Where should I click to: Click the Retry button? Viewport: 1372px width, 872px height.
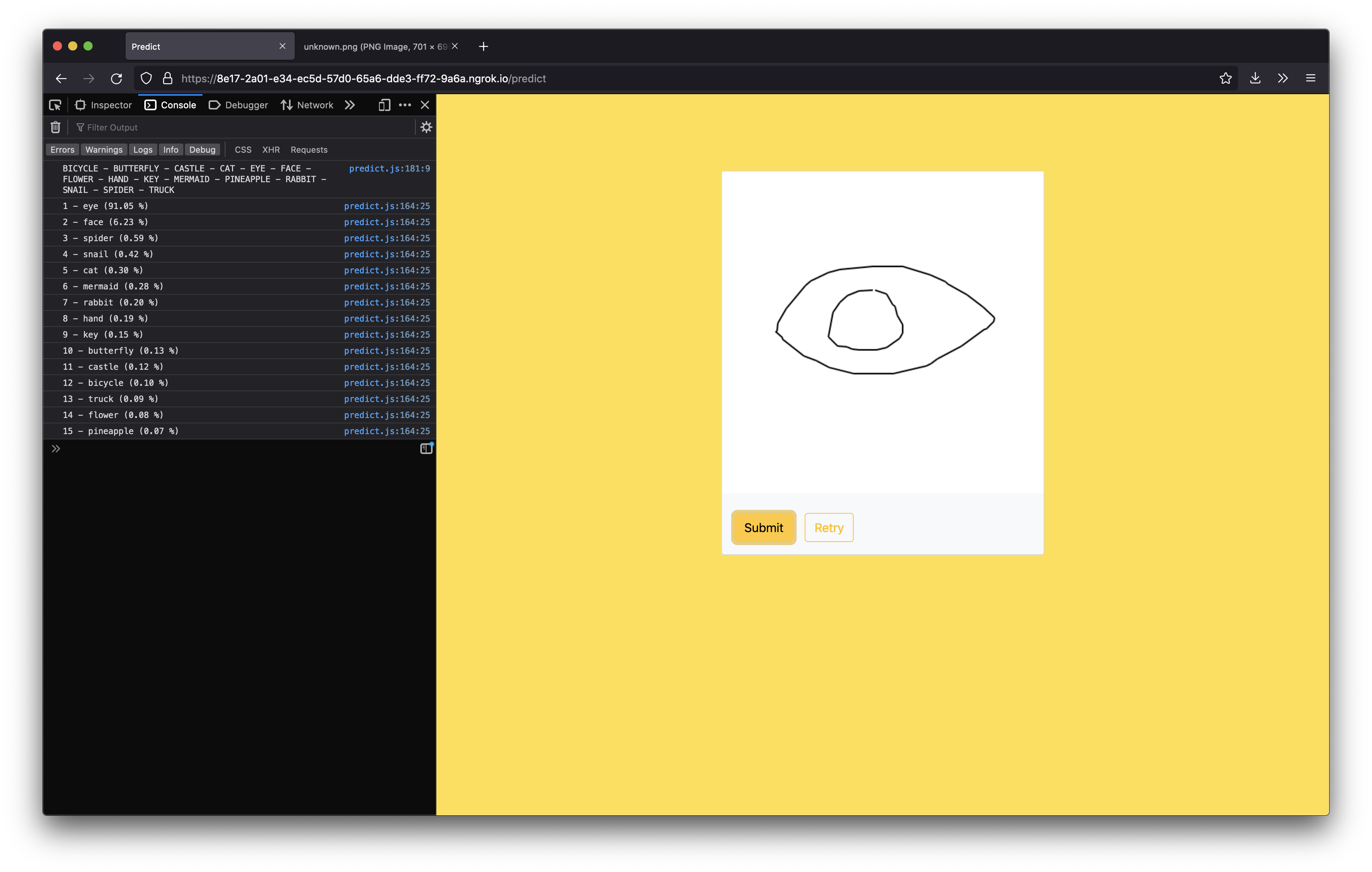coord(828,527)
